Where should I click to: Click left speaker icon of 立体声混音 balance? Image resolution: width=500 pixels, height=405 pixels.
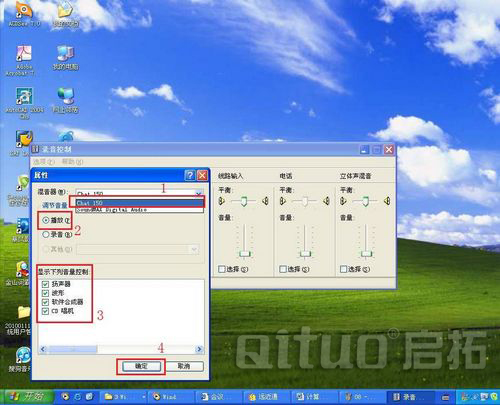(343, 201)
